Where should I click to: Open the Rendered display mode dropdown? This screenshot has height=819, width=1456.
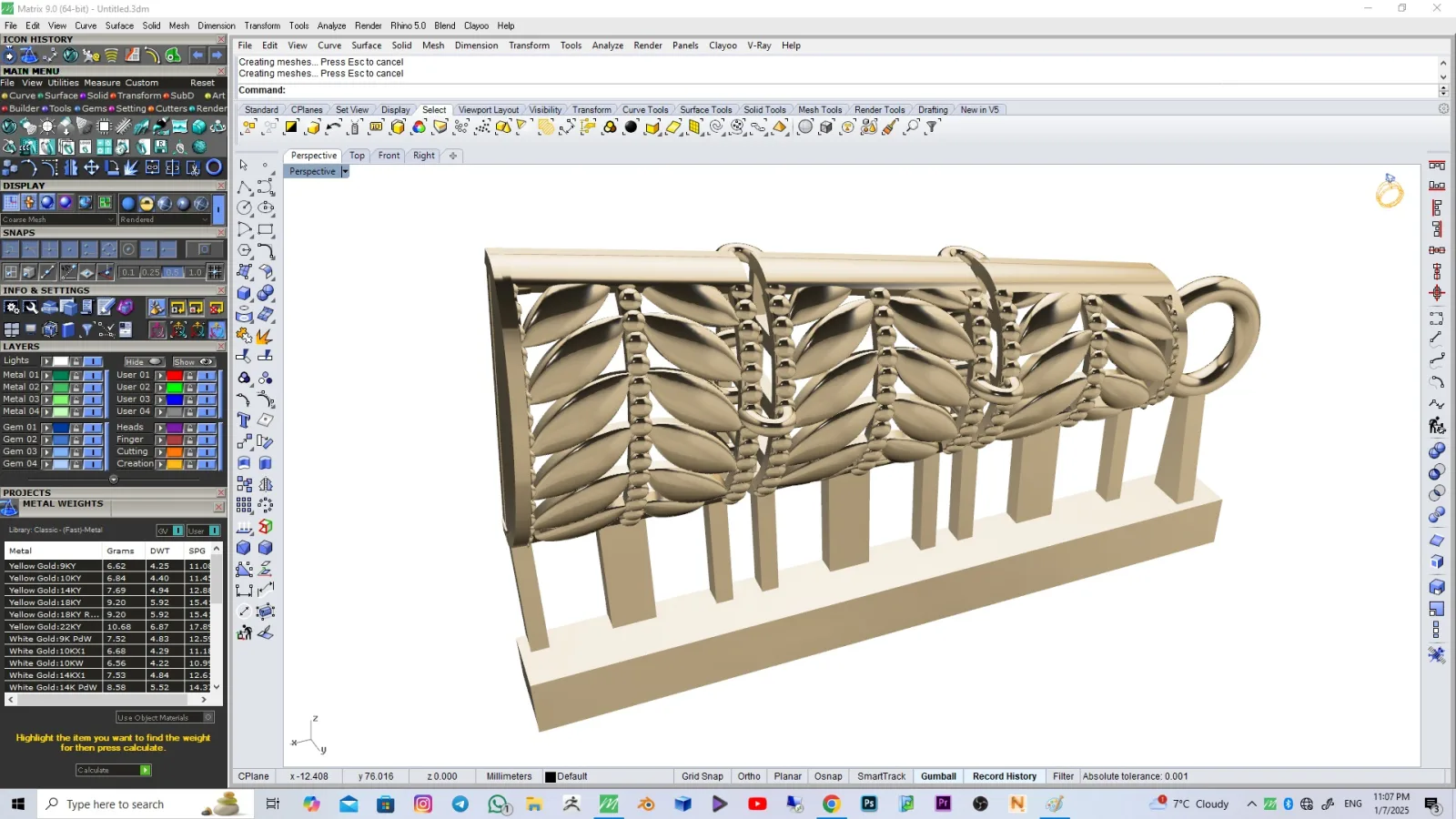(x=165, y=219)
